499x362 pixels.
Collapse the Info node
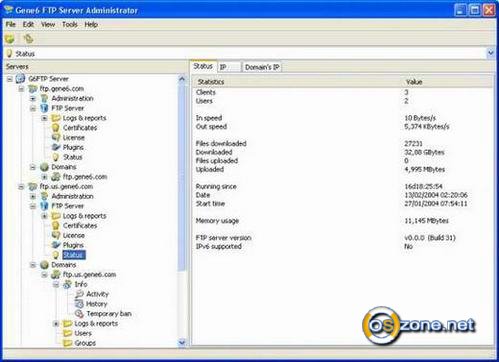[56, 285]
